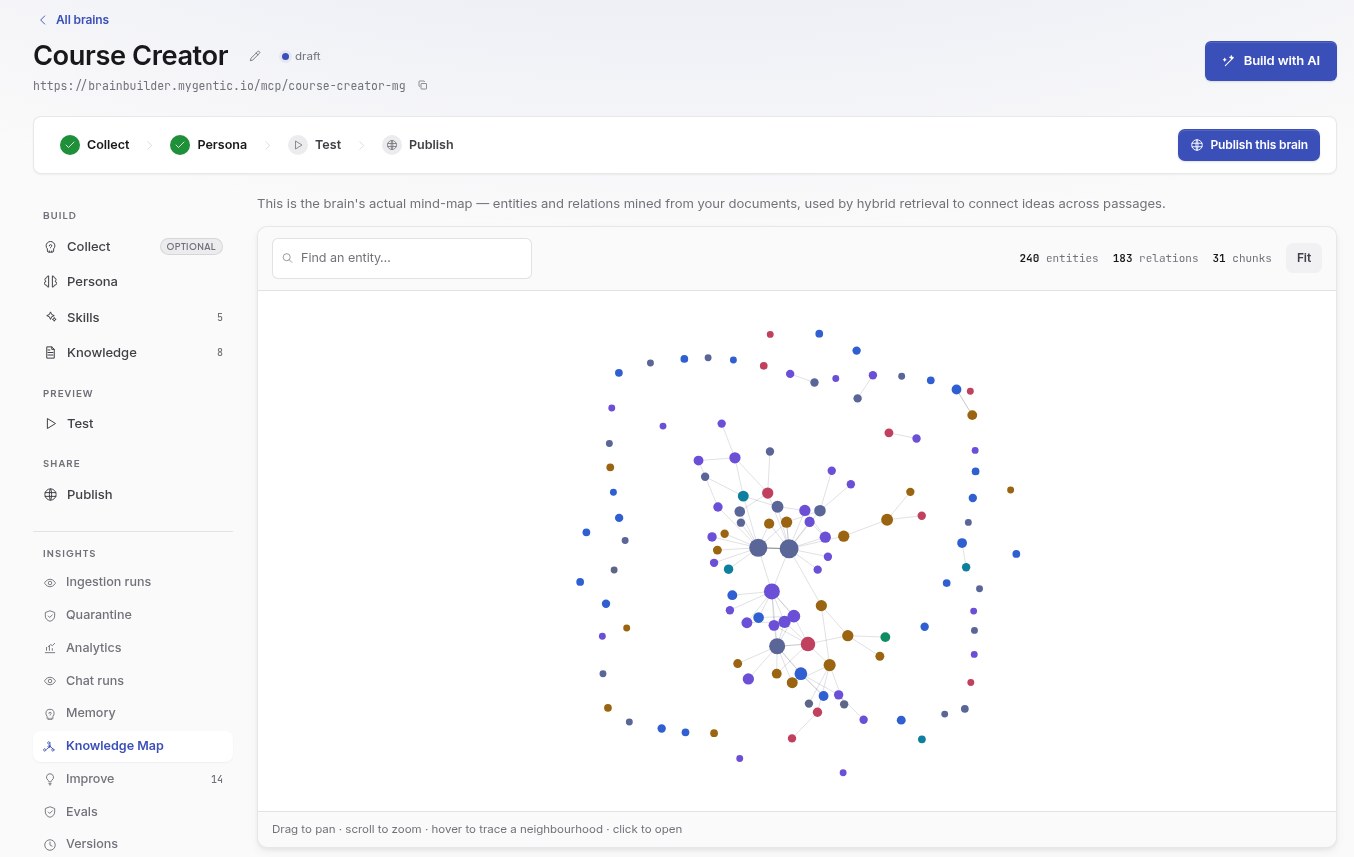
Task: Click the pencil icon beside Course Creator title
Action: (255, 56)
